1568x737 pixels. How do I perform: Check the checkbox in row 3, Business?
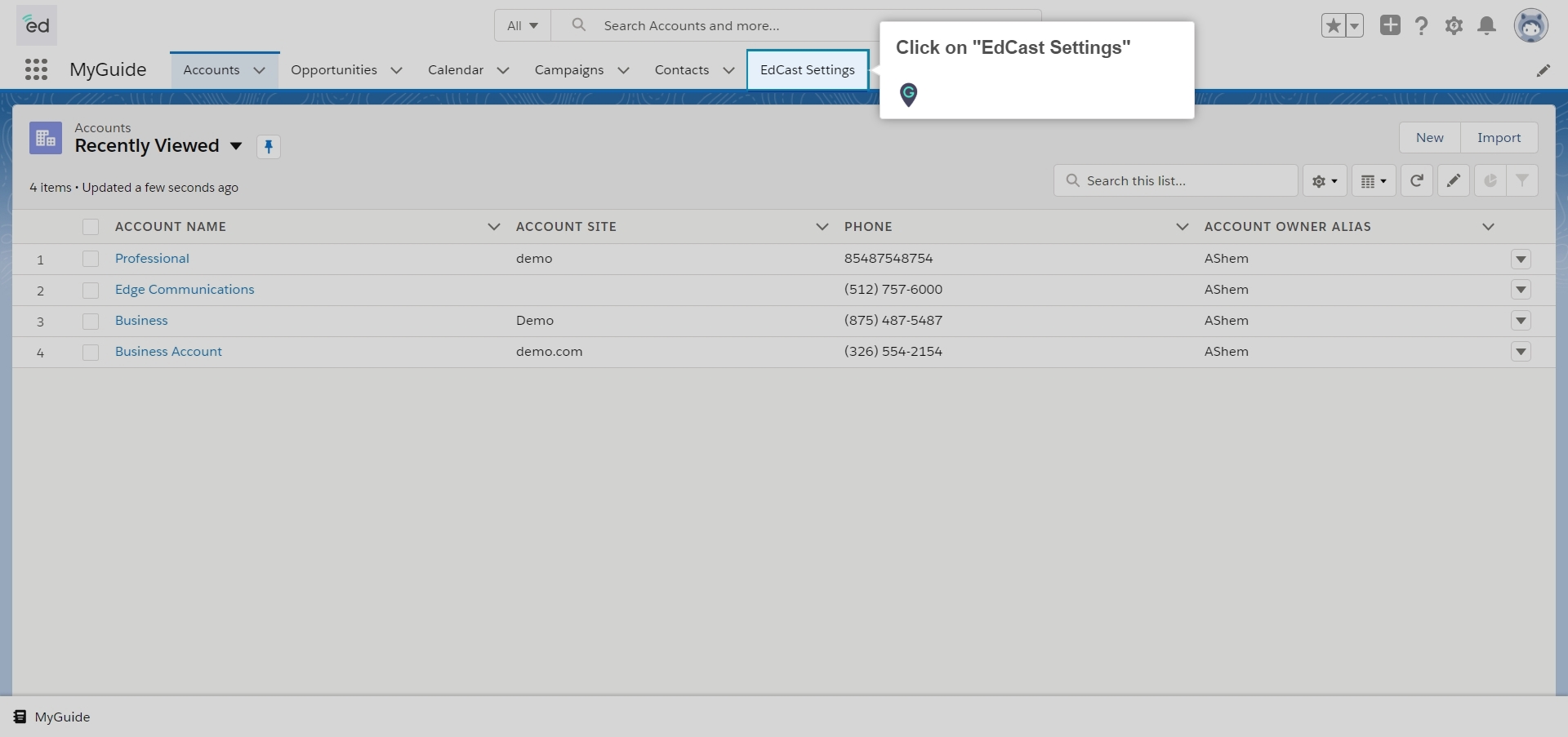(x=91, y=321)
